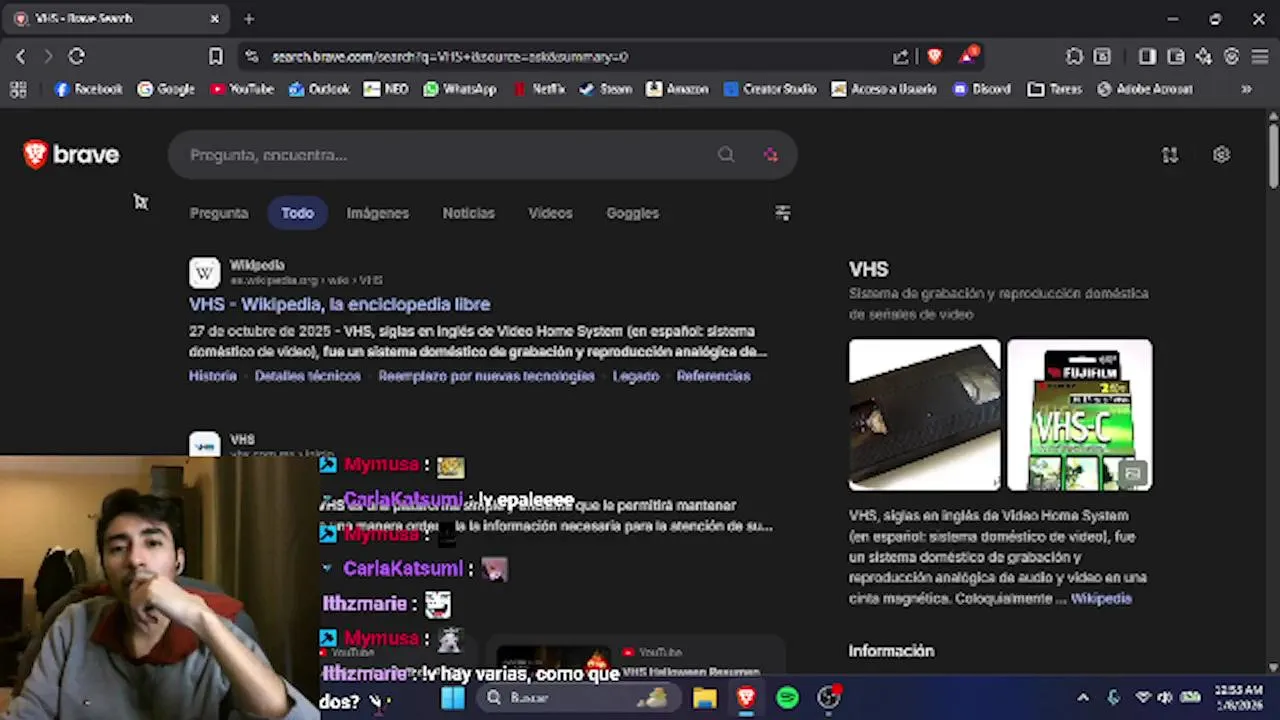Click the Brave logo on the search page
Image resolution: width=1280 pixels, height=720 pixels.
point(71,155)
